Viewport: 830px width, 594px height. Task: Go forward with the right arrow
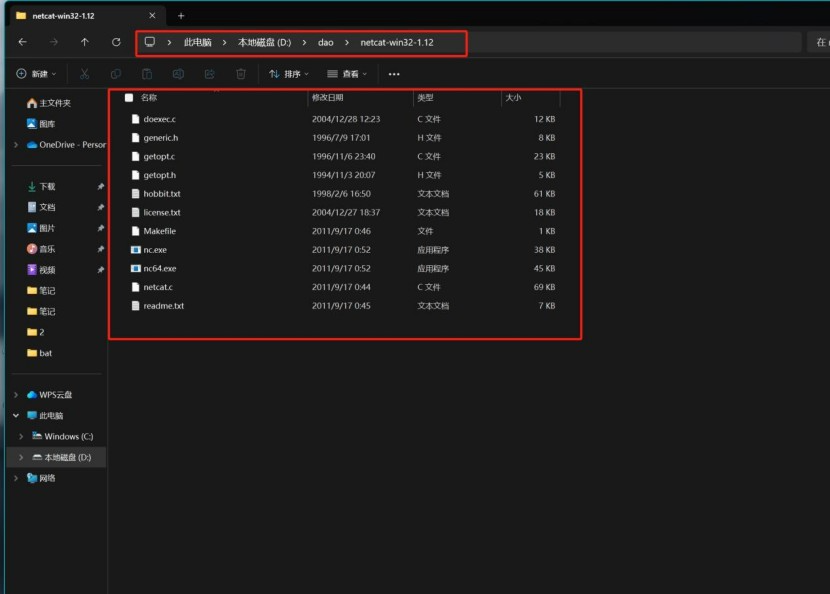(53, 42)
